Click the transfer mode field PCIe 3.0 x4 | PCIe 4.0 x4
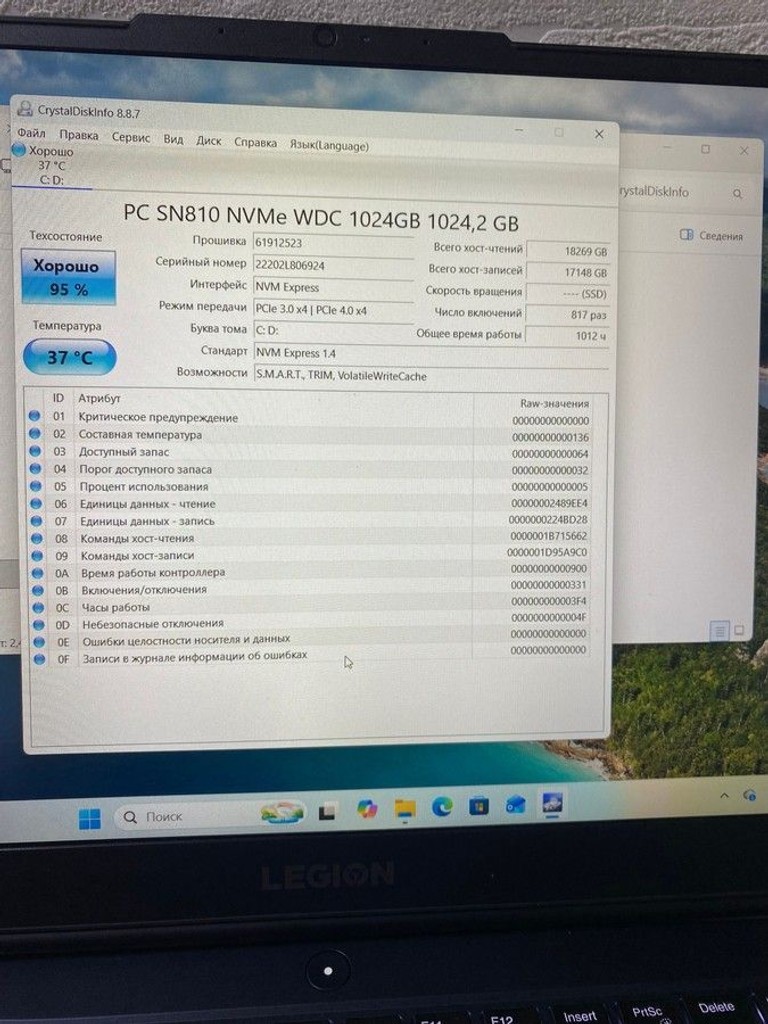768x1024 pixels. 333,310
